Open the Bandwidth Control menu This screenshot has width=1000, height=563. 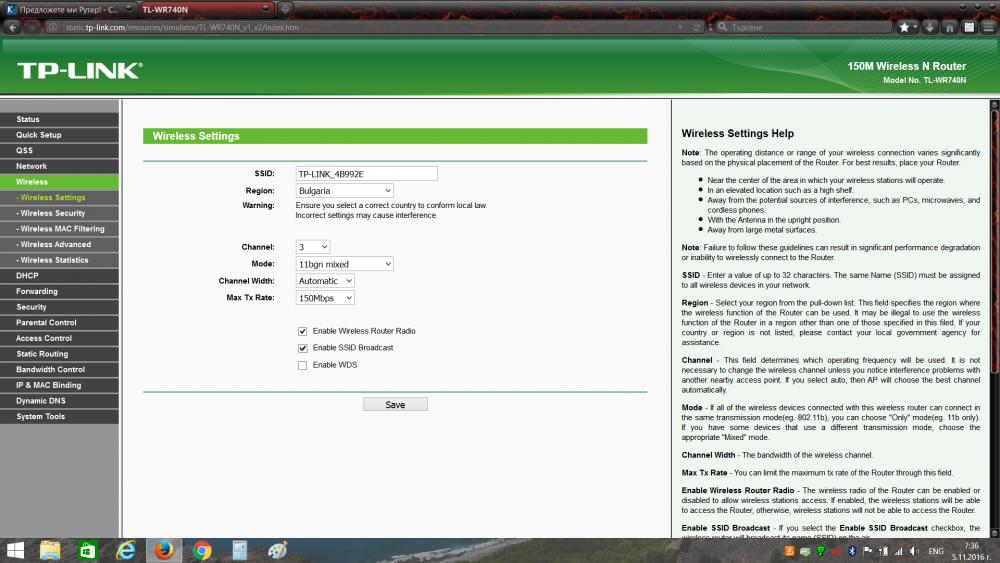click(x=59, y=370)
